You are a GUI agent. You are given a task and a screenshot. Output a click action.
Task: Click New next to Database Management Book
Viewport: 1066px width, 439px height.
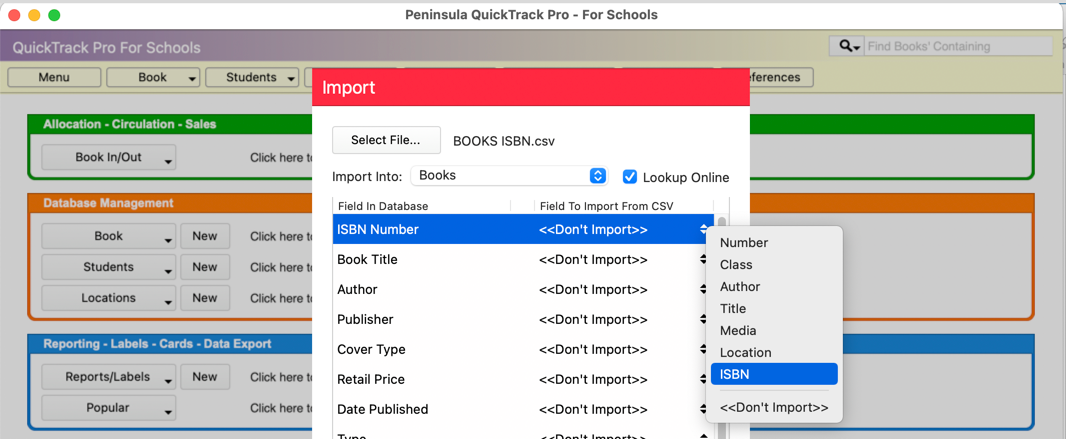point(205,236)
